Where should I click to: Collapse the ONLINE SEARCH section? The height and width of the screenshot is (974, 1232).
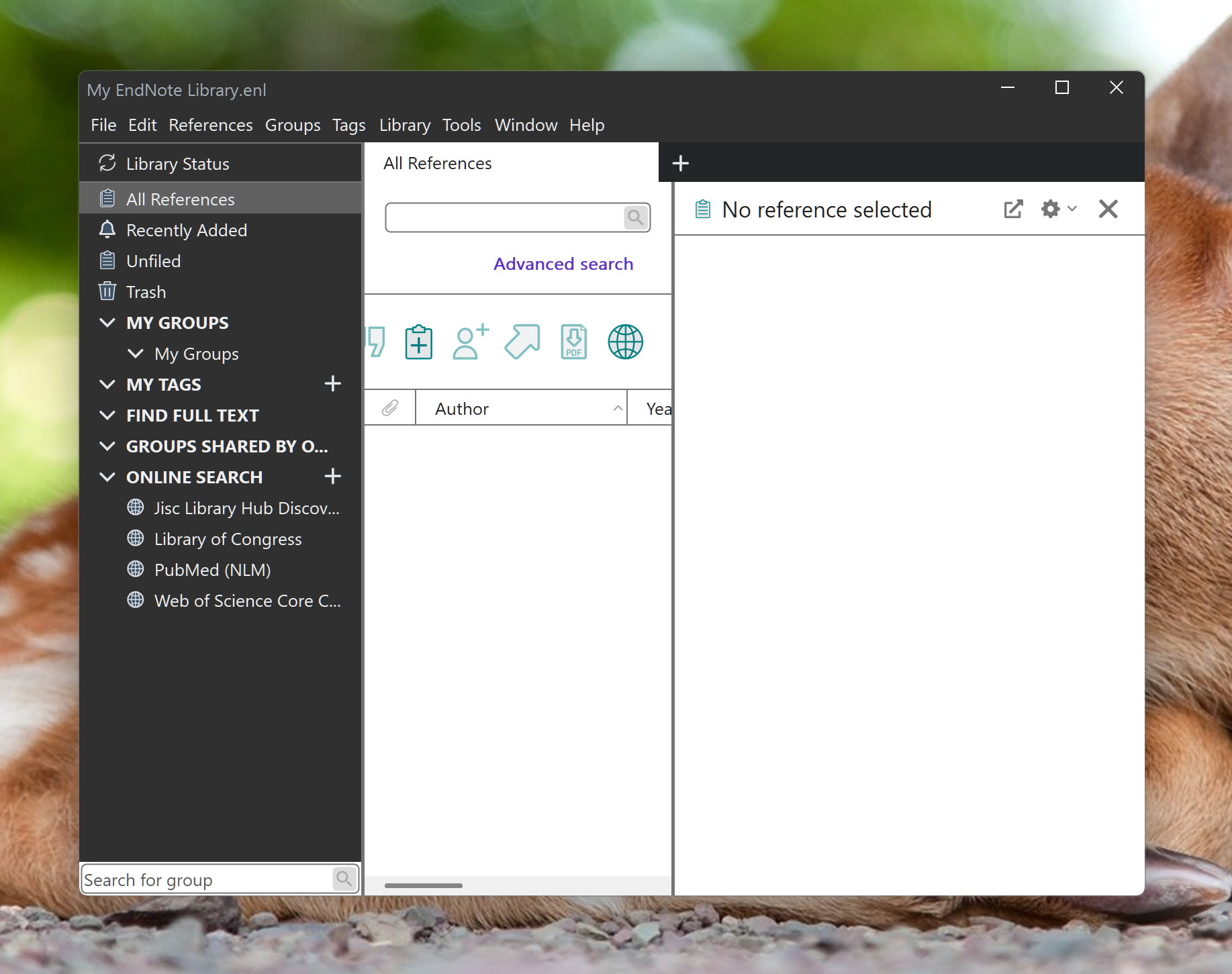107,477
